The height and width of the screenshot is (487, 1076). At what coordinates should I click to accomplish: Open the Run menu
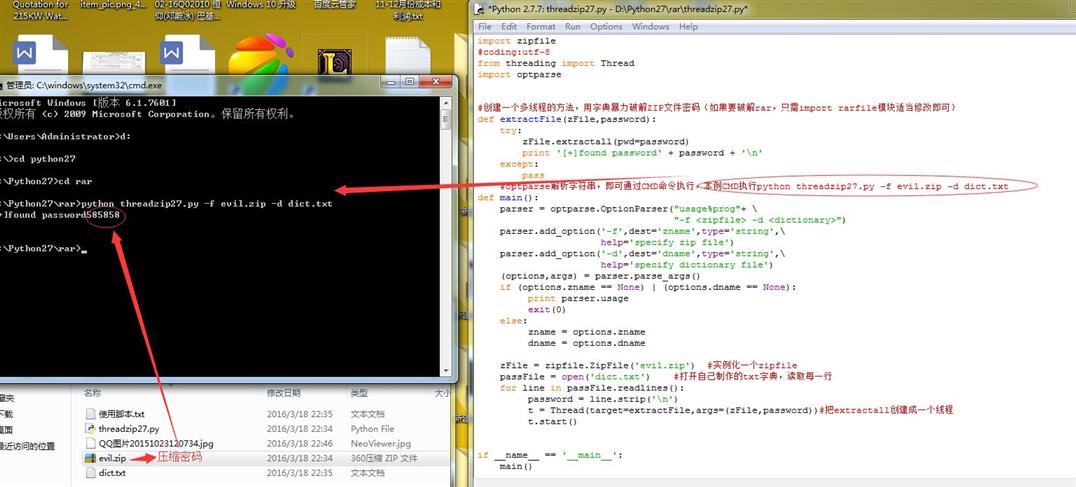pyautogui.click(x=572, y=27)
